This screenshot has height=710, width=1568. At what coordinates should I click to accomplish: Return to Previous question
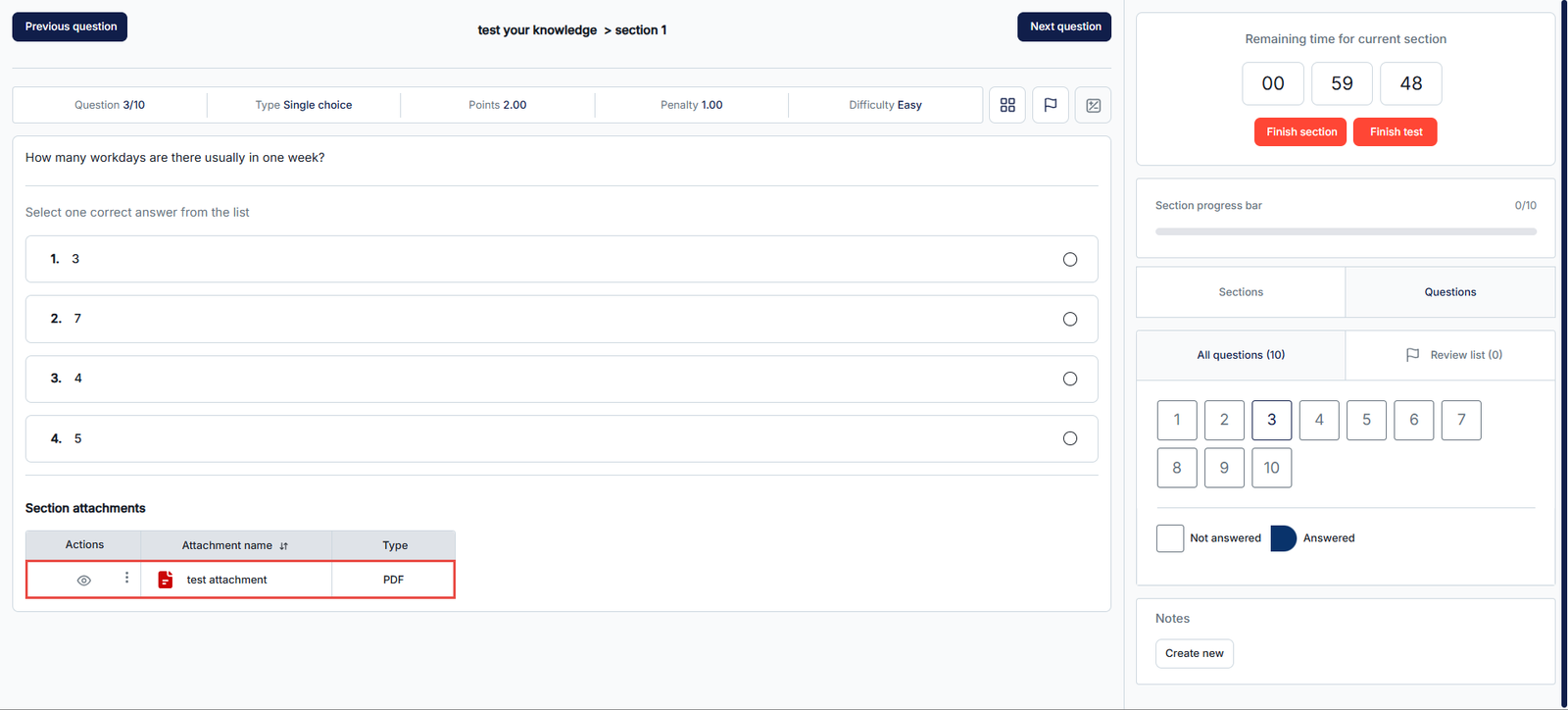click(71, 26)
